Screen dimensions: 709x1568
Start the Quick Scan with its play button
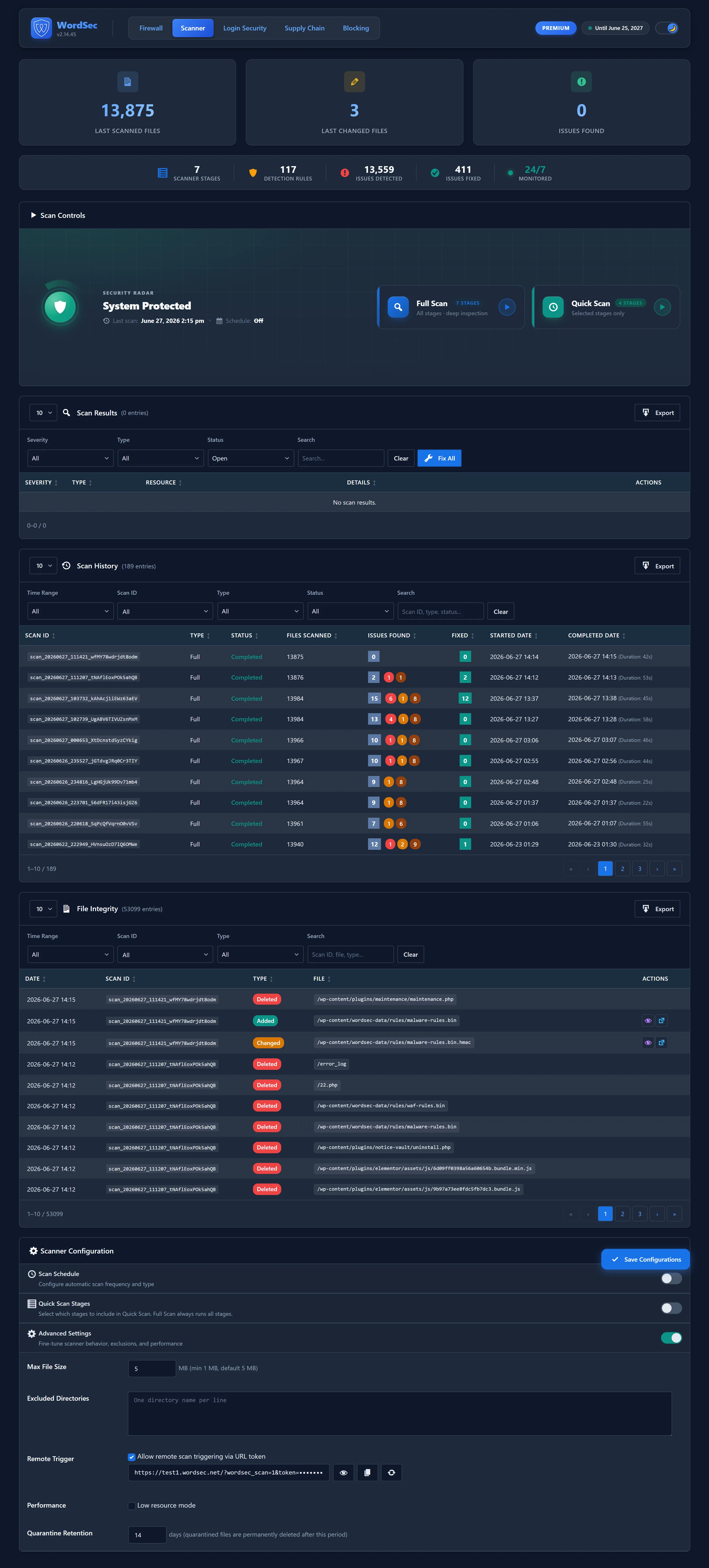point(662,307)
